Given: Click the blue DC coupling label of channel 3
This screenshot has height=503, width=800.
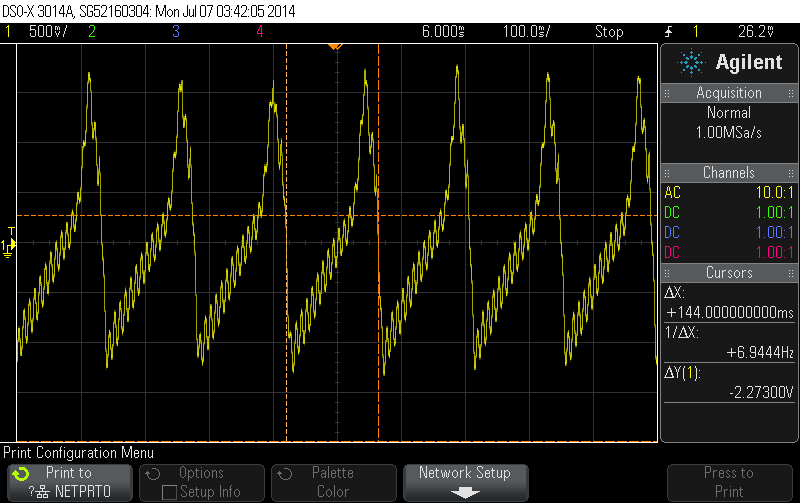Looking at the screenshot, I should (672, 232).
